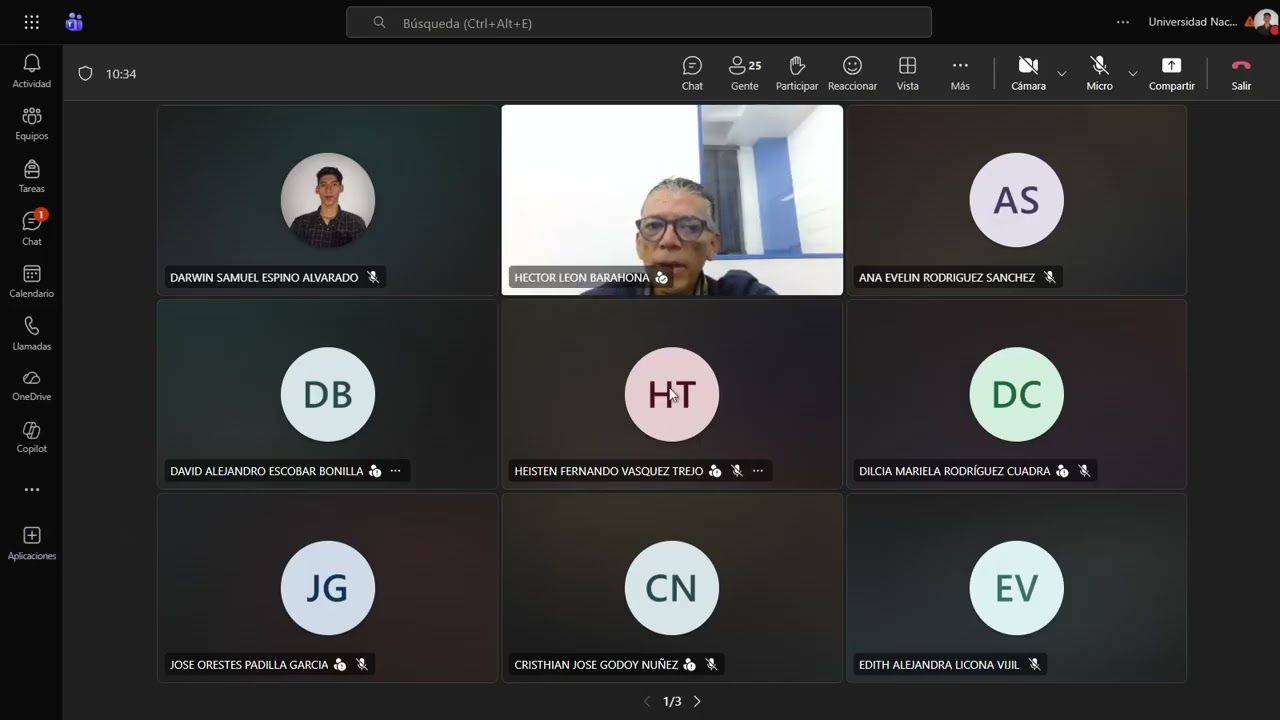Click muted mic icon of Cristhian Jose
Viewport: 1280px width, 720px height.
pos(711,665)
